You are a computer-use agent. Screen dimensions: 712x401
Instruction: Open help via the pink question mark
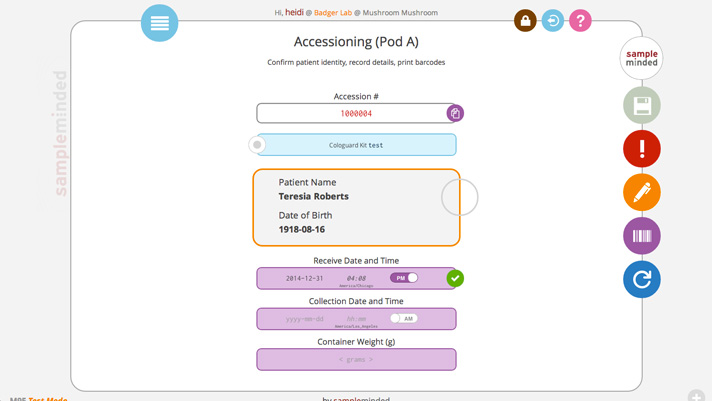(580, 20)
